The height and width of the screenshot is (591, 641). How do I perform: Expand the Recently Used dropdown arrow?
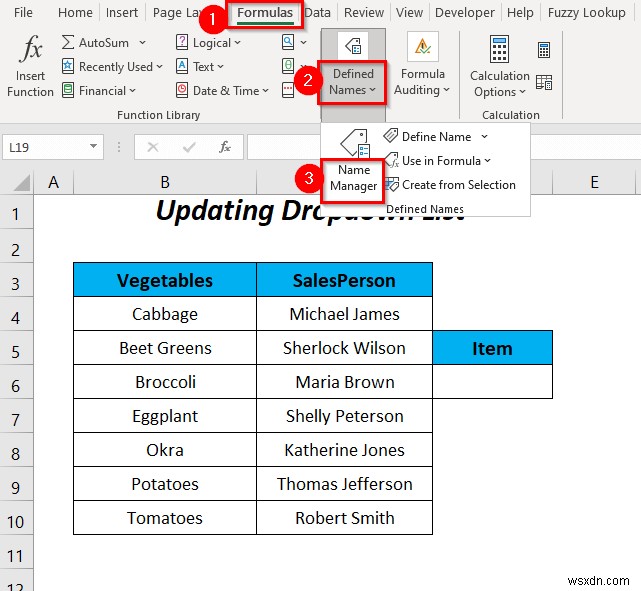[x=159, y=66]
